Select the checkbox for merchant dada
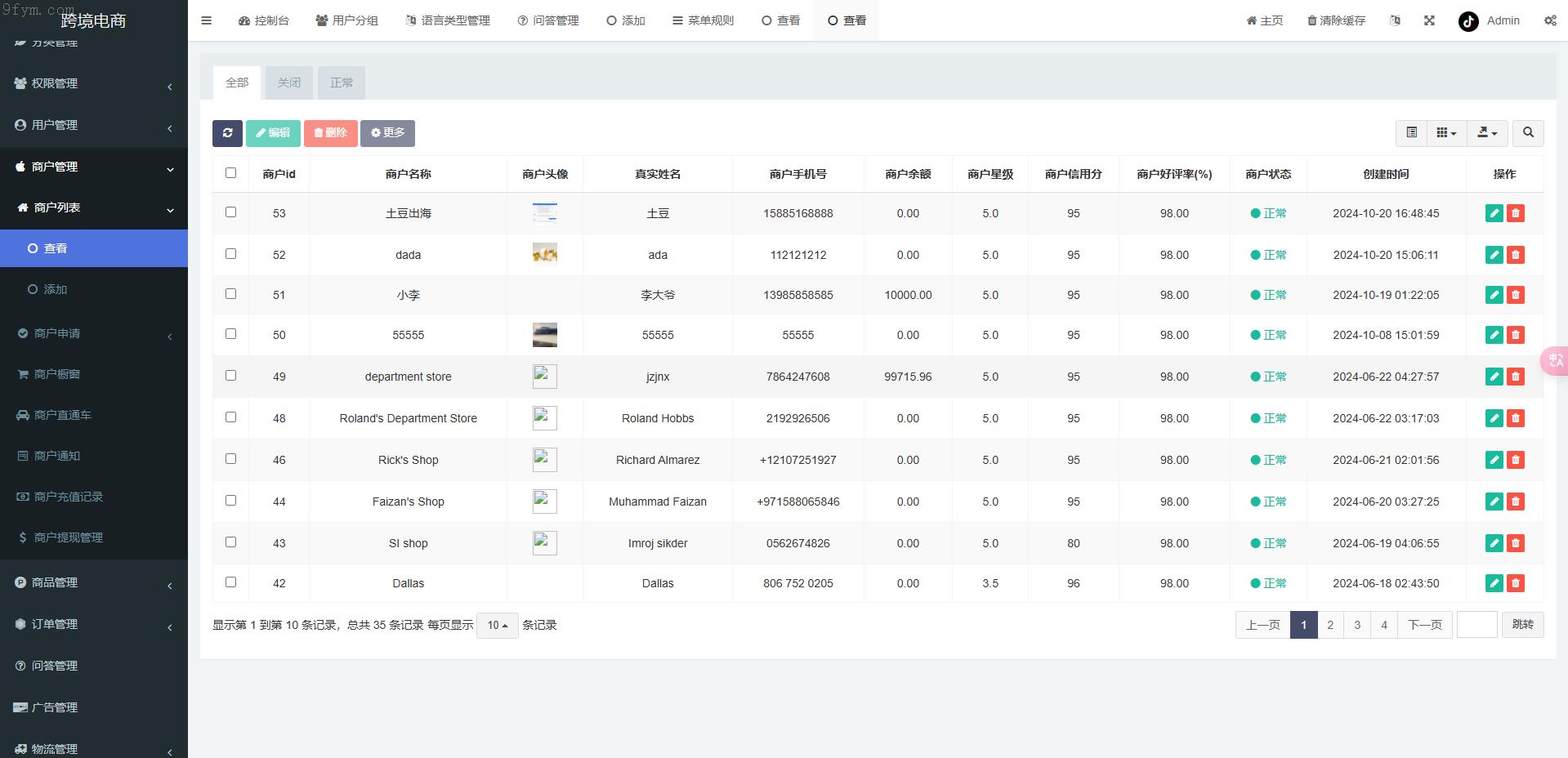 click(230, 254)
